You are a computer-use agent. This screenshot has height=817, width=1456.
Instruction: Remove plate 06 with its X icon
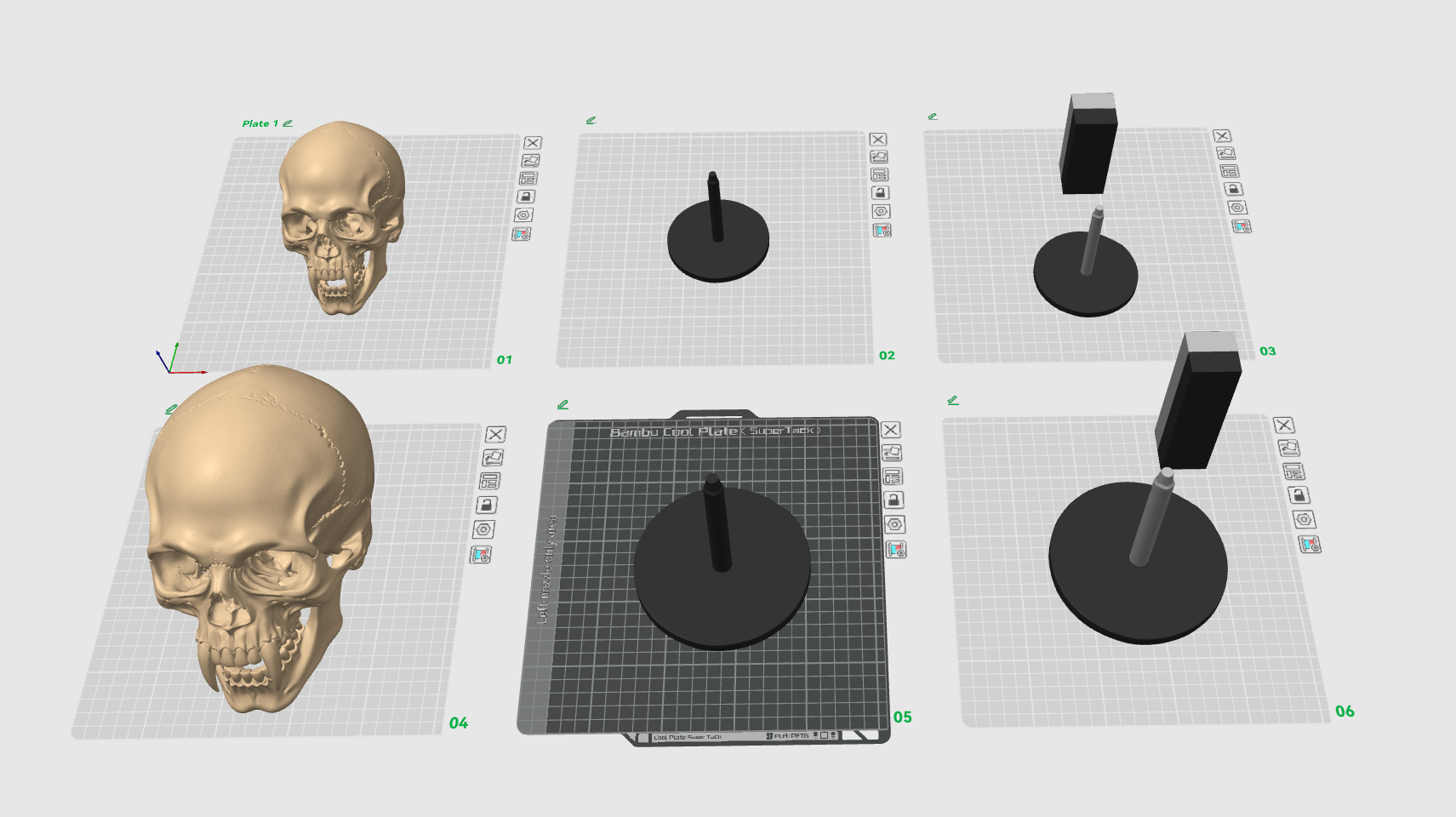tap(1283, 425)
